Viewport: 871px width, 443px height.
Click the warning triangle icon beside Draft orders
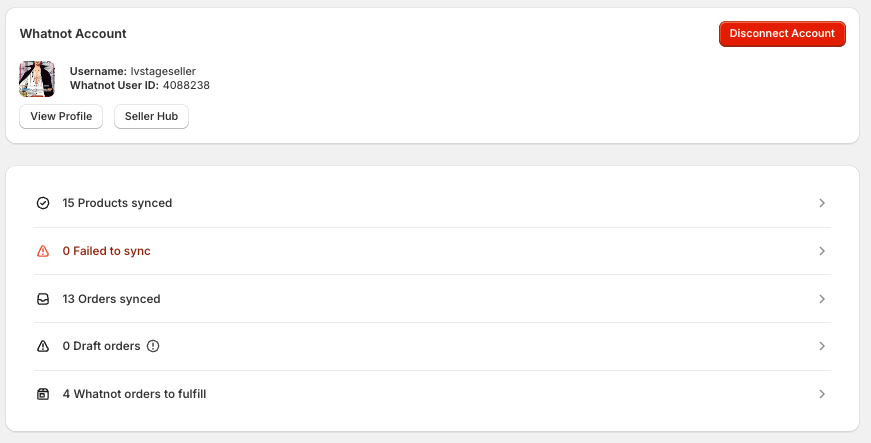click(x=43, y=346)
